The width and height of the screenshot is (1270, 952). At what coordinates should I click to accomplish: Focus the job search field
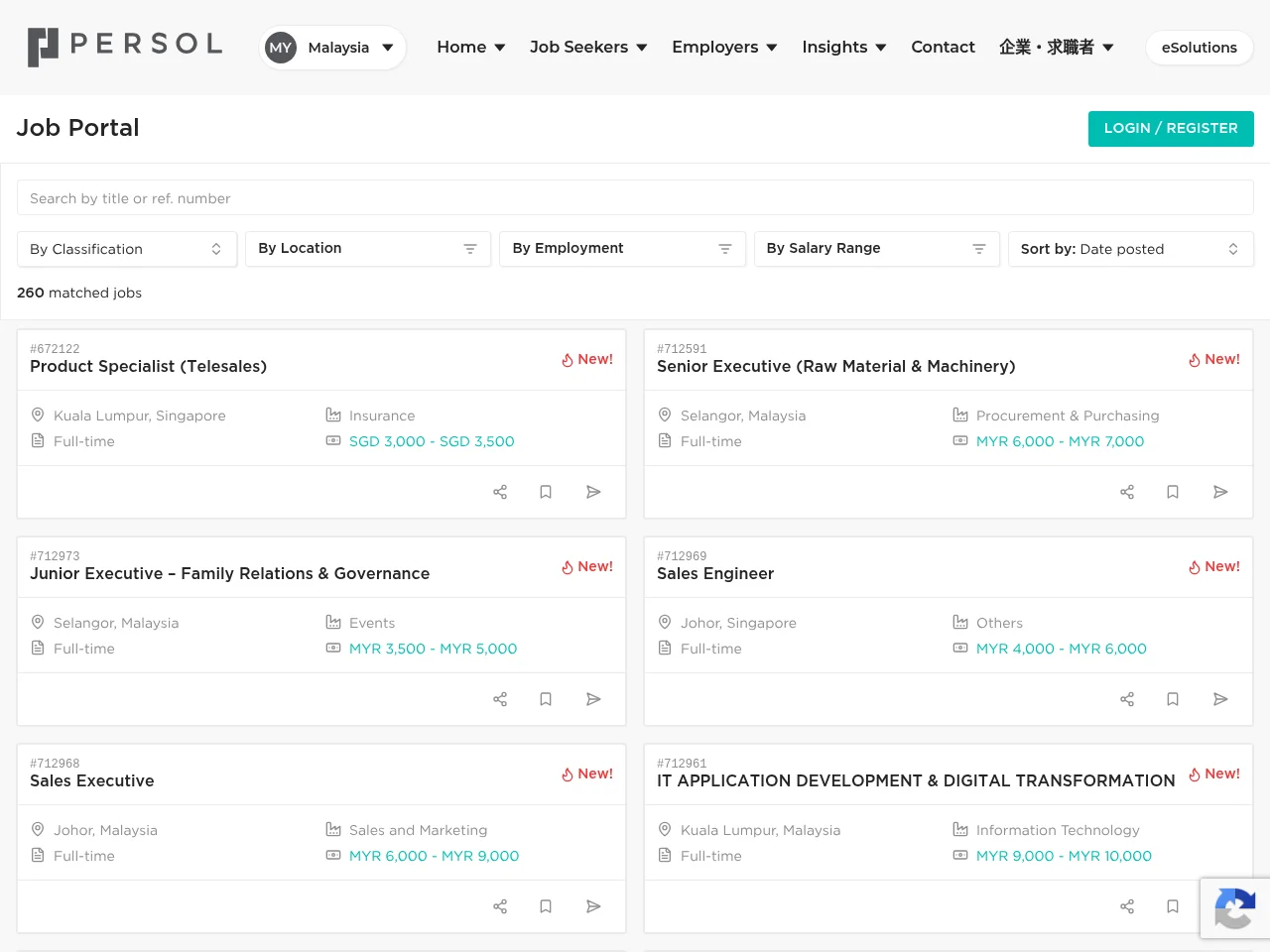(635, 198)
